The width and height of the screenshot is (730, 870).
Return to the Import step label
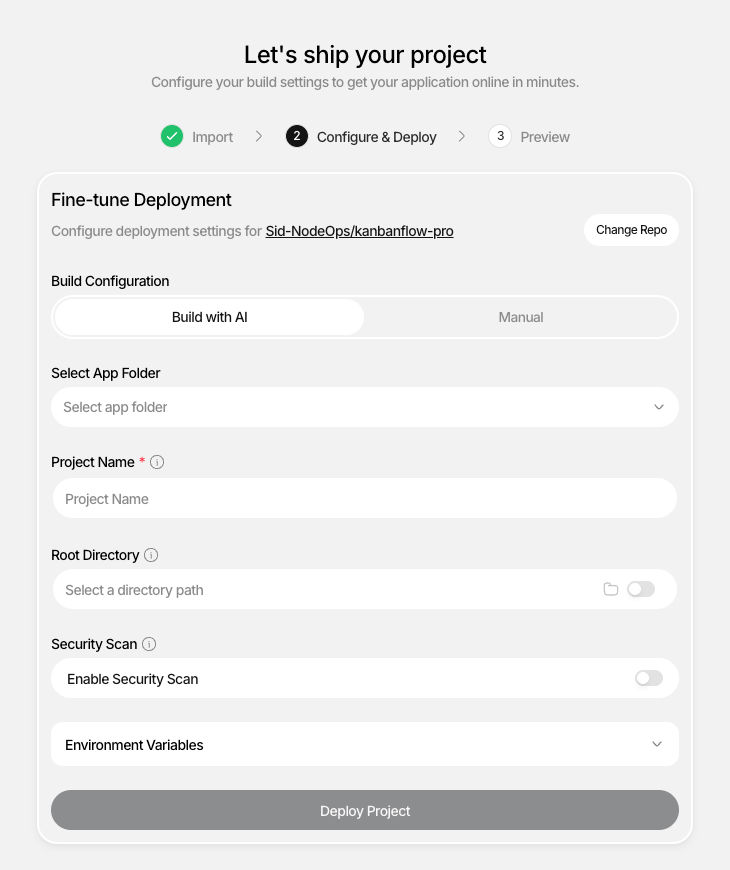click(212, 137)
